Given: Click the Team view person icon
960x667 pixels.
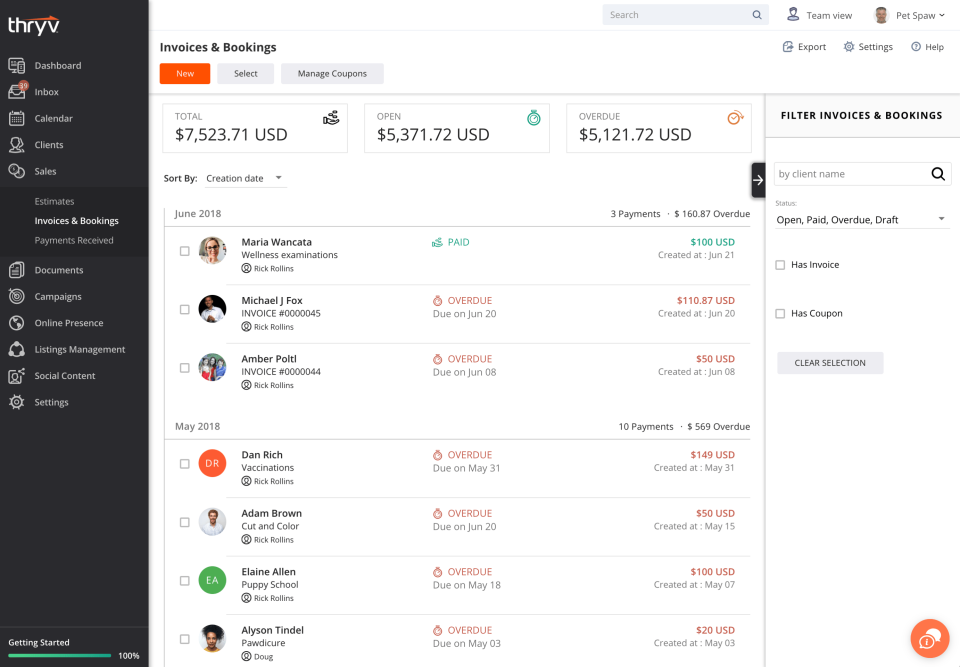Looking at the screenshot, I should point(793,14).
